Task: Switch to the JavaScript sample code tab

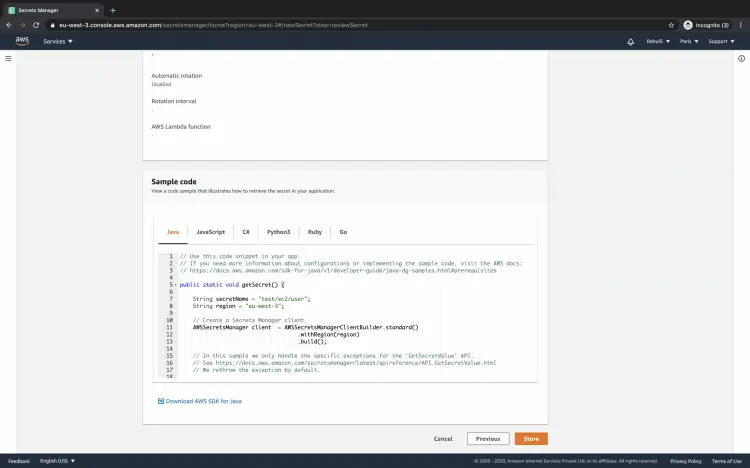Action: tap(210, 232)
